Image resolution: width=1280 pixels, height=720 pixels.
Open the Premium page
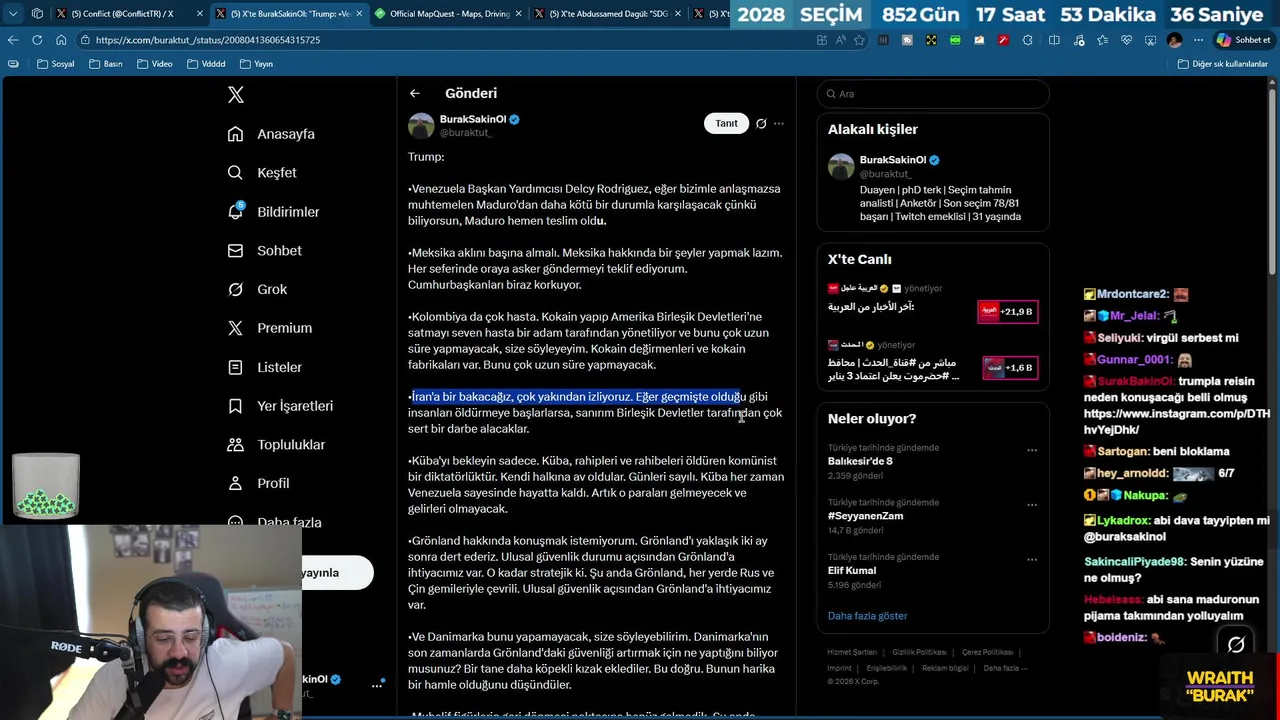tap(269, 328)
